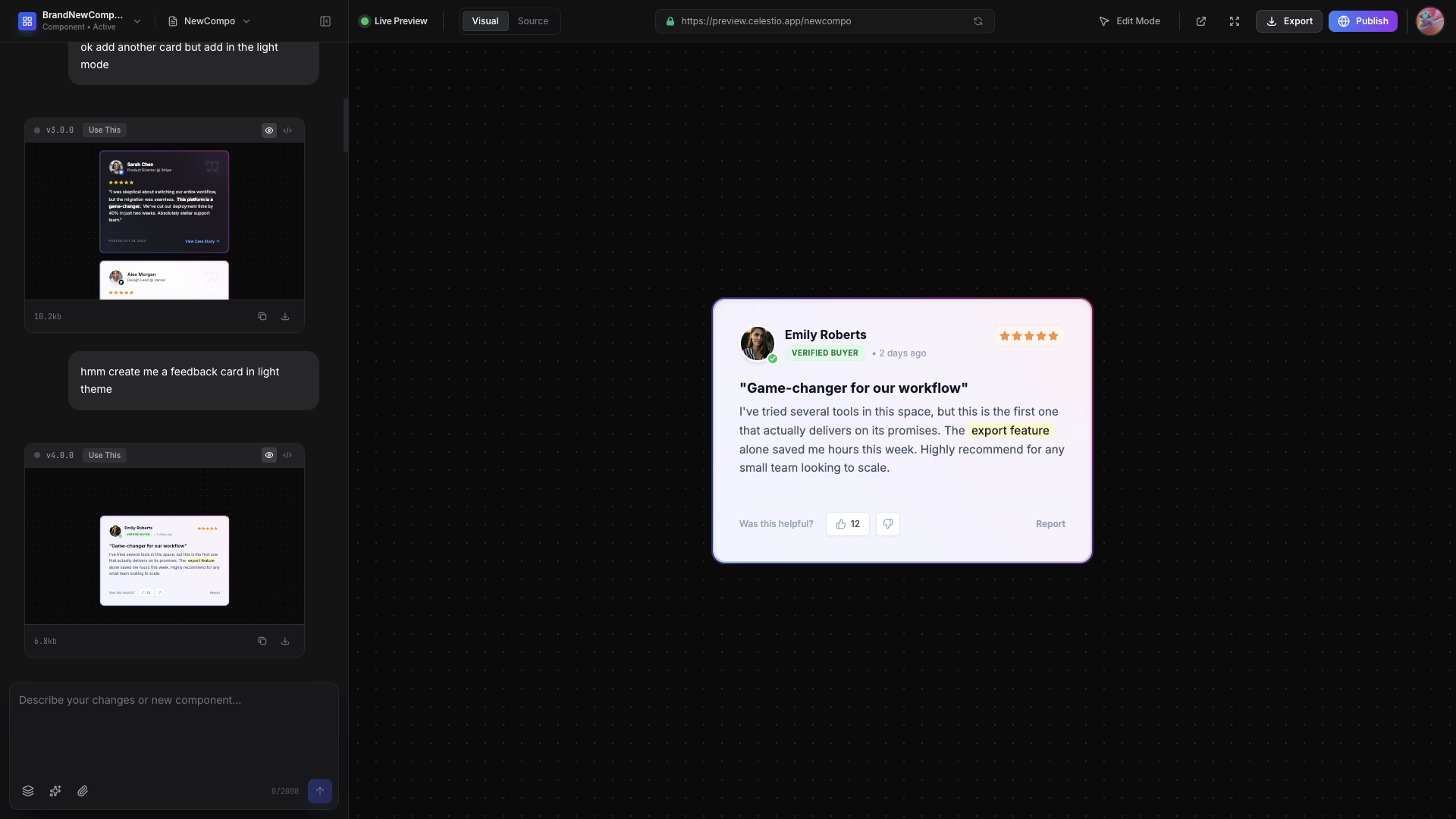
Task: Click the Export button
Action: point(1289,21)
